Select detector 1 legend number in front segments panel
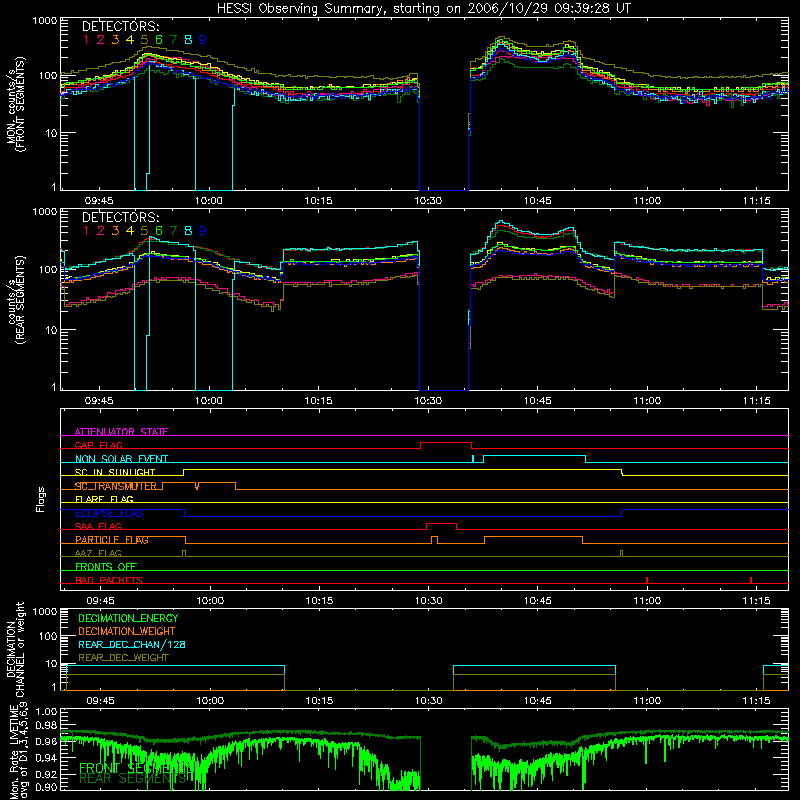The image size is (800, 800). point(86,40)
